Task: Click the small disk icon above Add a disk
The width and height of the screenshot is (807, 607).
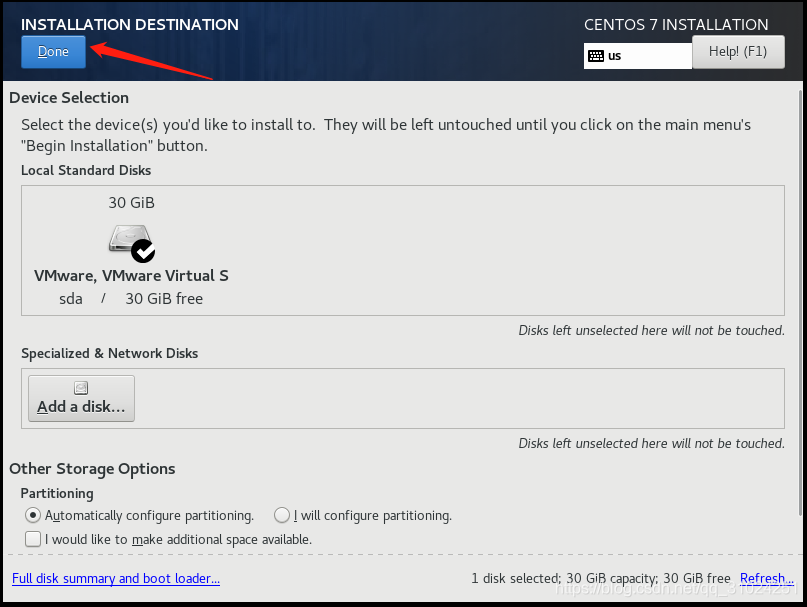Action: pos(81,388)
